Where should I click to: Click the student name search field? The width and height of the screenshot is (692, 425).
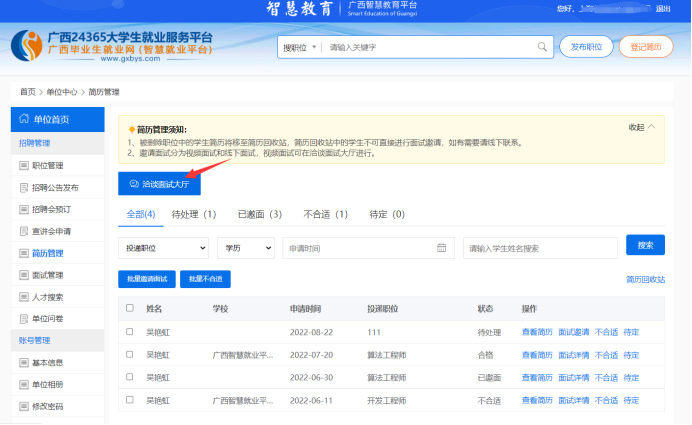click(x=539, y=248)
